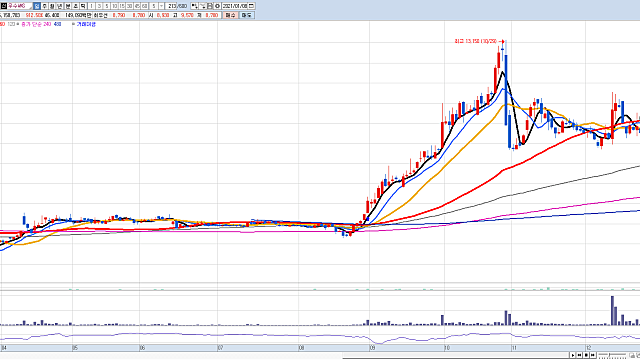
Task: Select the yearly (년) chart period button
Action: click(x=59, y=6)
